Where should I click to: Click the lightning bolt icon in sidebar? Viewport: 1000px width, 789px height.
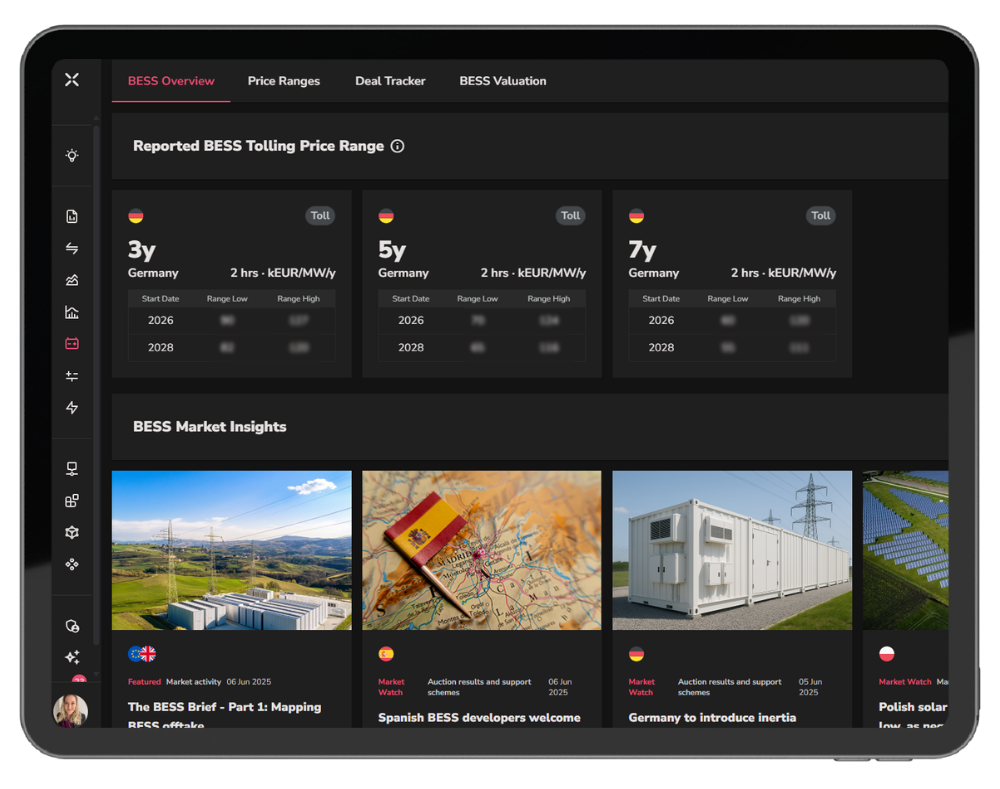(x=72, y=408)
